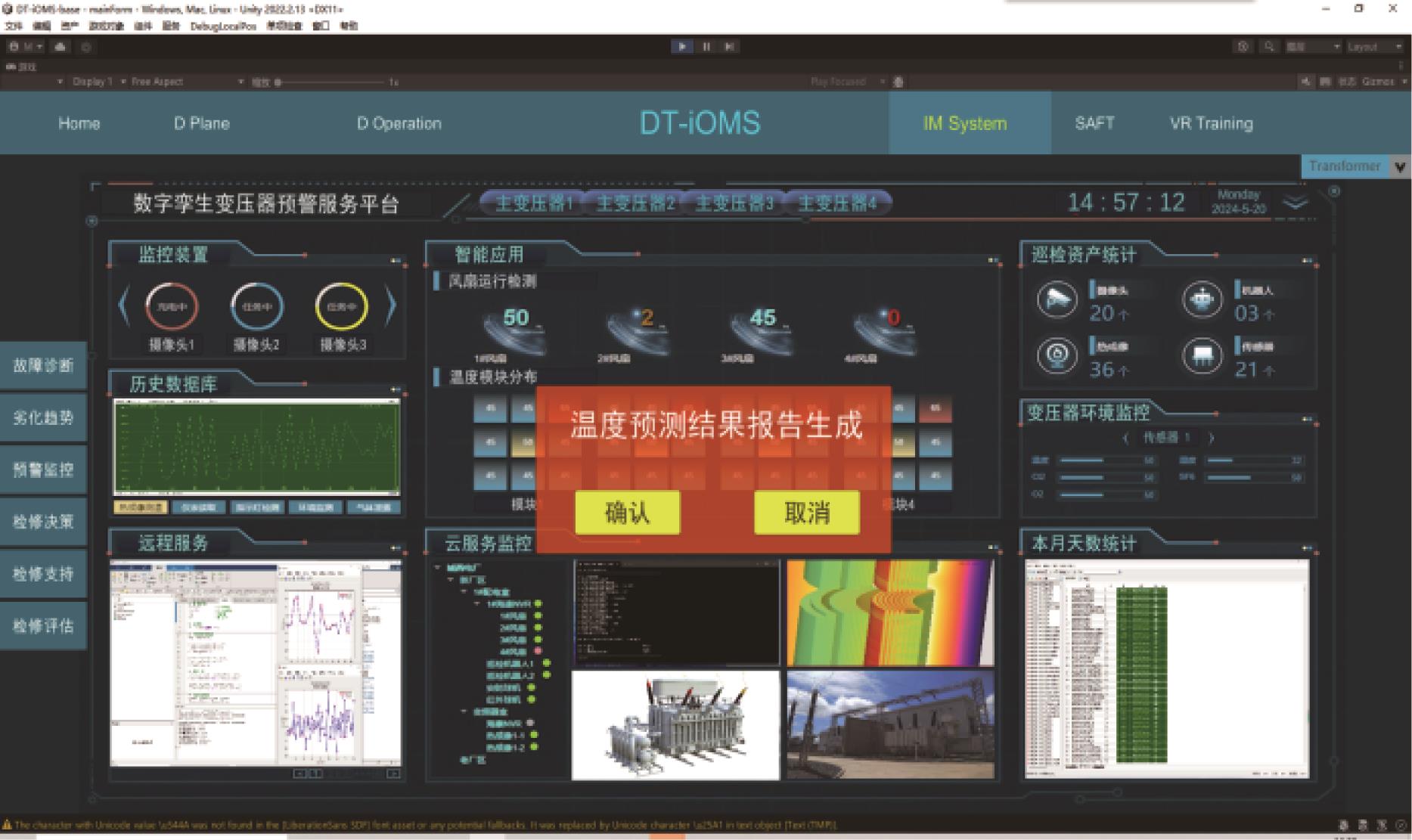Open the DebugLocalPos menu
This screenshot has width=1412, height=840.
[x=223, y=26]
